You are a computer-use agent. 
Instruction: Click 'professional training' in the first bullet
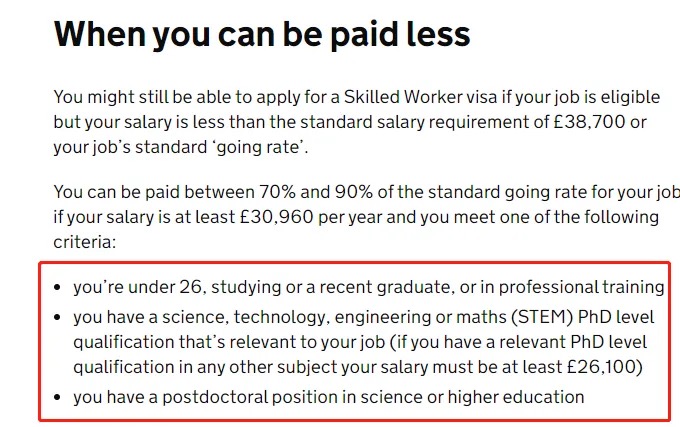581,287
